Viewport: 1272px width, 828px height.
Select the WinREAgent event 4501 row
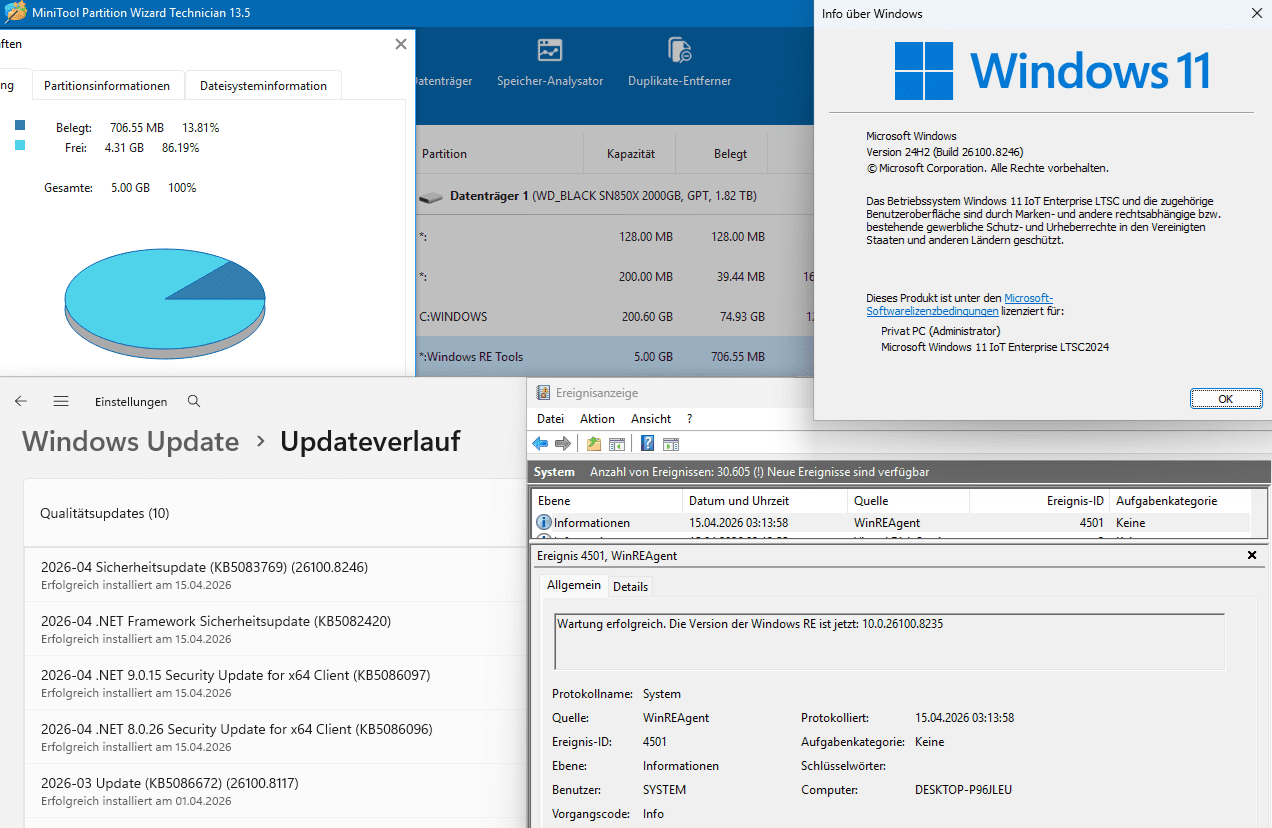[x=890, y=522]
